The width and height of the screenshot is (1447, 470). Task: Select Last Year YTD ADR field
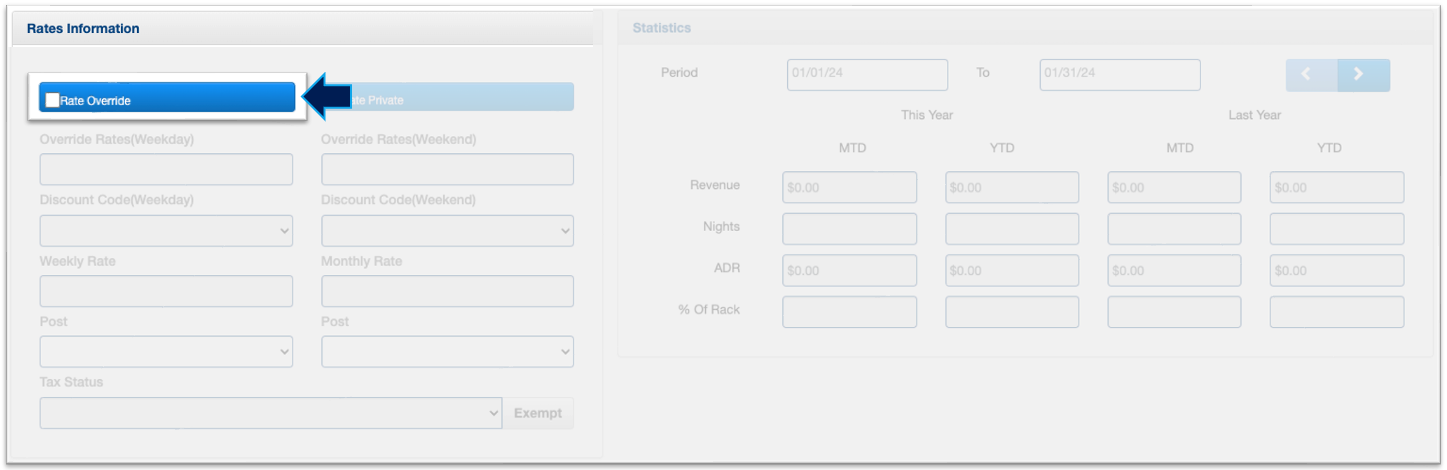coord(1336,271)
